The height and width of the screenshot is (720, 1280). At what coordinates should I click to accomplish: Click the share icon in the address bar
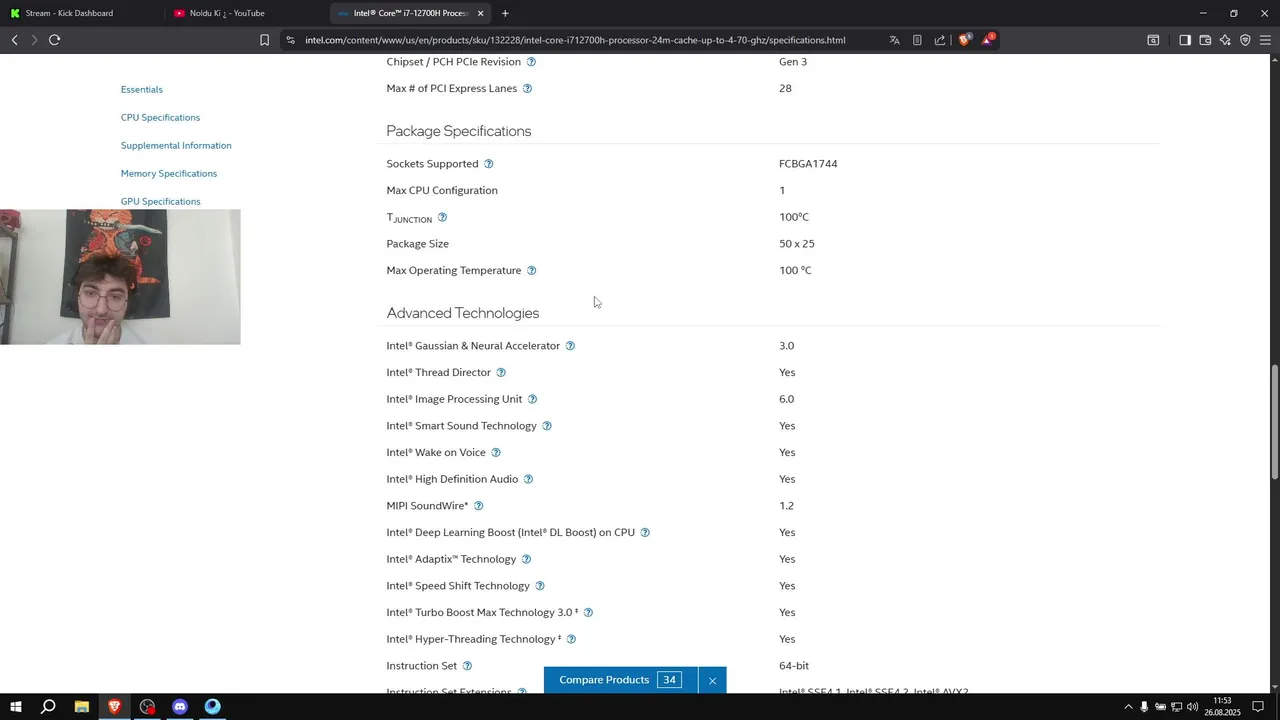[940, 40]
